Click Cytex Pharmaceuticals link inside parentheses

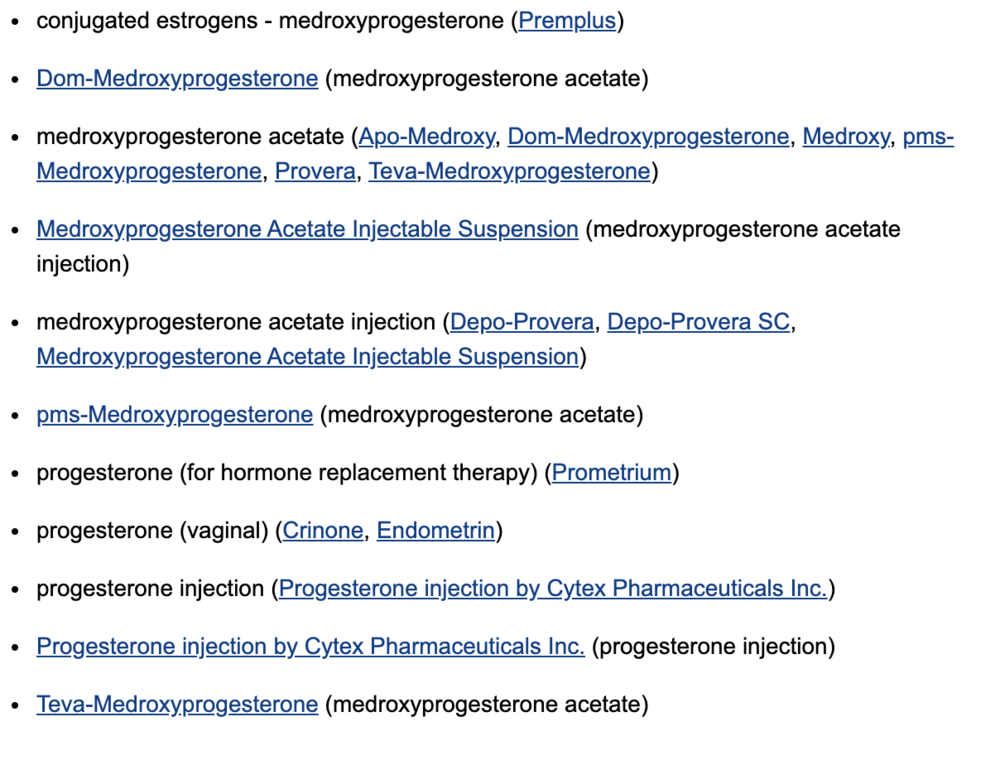pyautogui.click(x=553, y=588)
